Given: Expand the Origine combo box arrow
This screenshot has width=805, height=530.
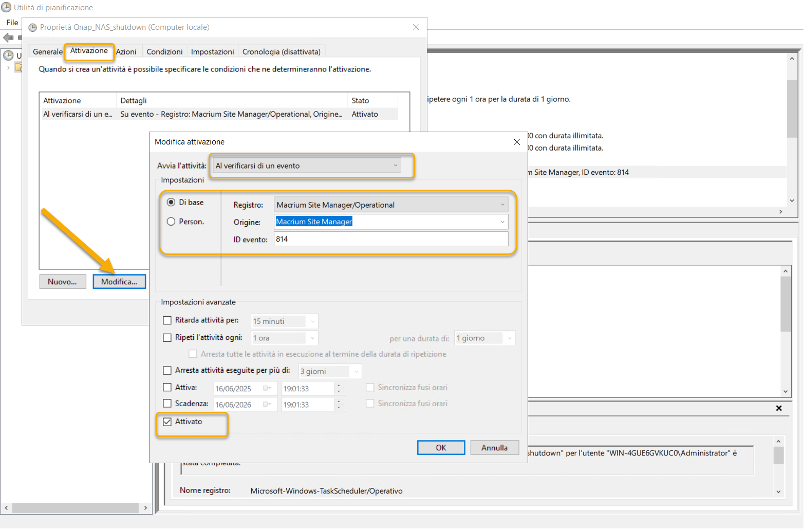Looking at the screenshot, I should pos(502,222).
